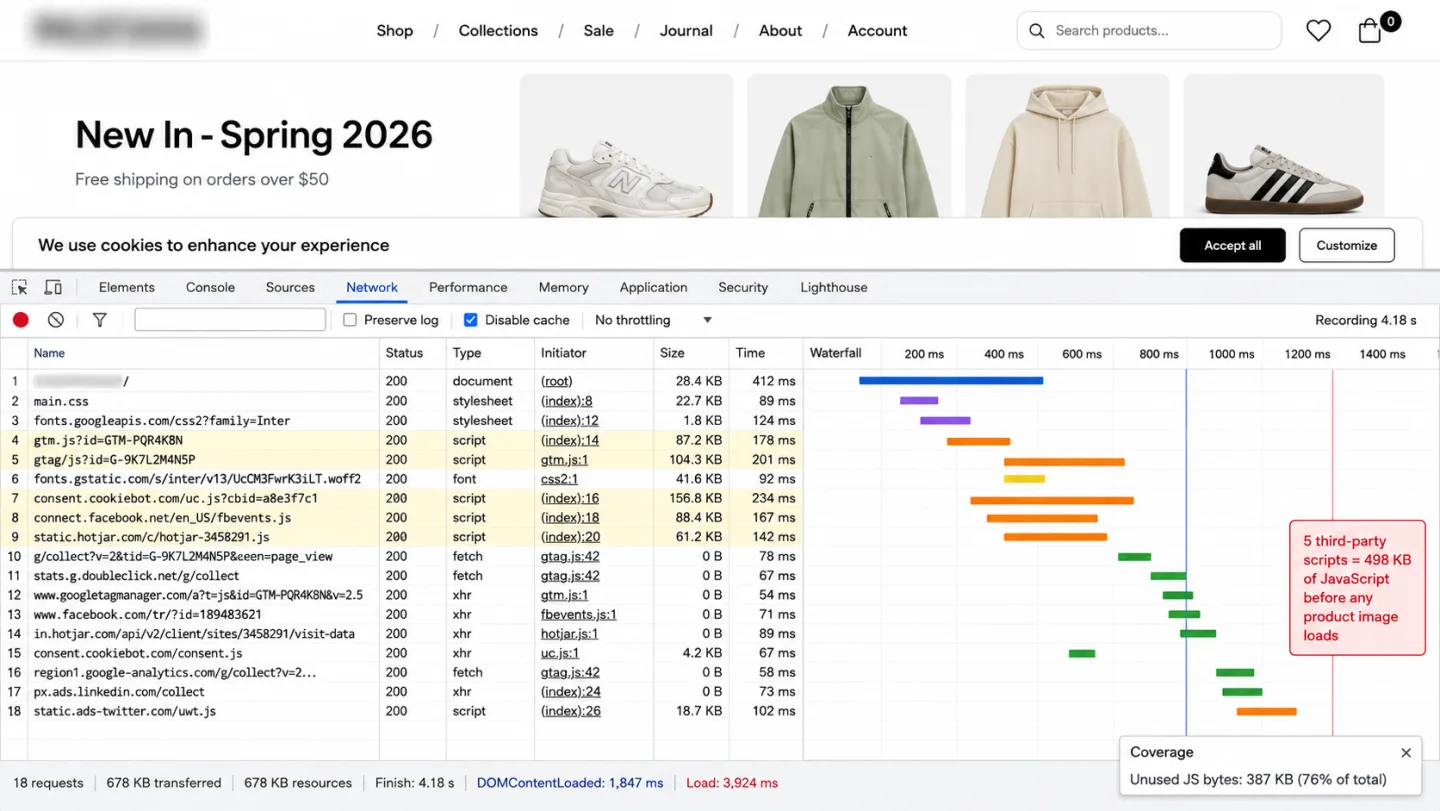Click the DOMContentLoaded: 1,847 ms status text
The width and height of the screenshot is (1440, 811).
[x=570, y=783]
